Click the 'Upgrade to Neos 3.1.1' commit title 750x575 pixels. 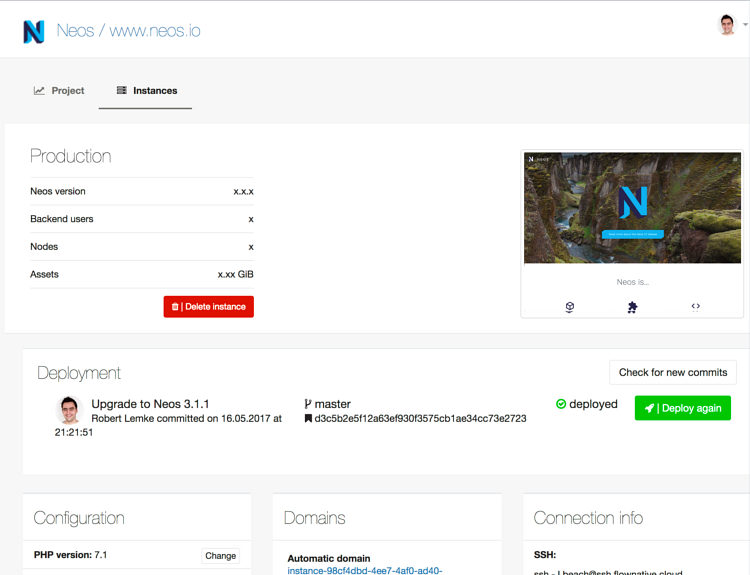pos(150,404)
